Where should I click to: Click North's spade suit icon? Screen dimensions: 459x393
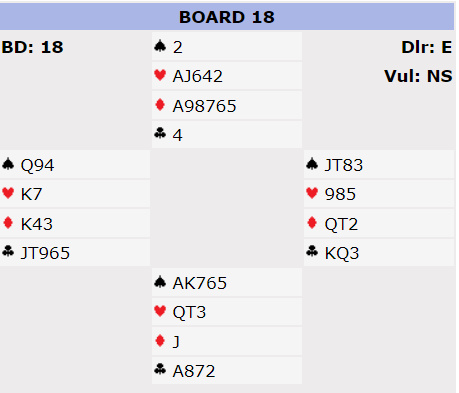click(x=160, y=46)
